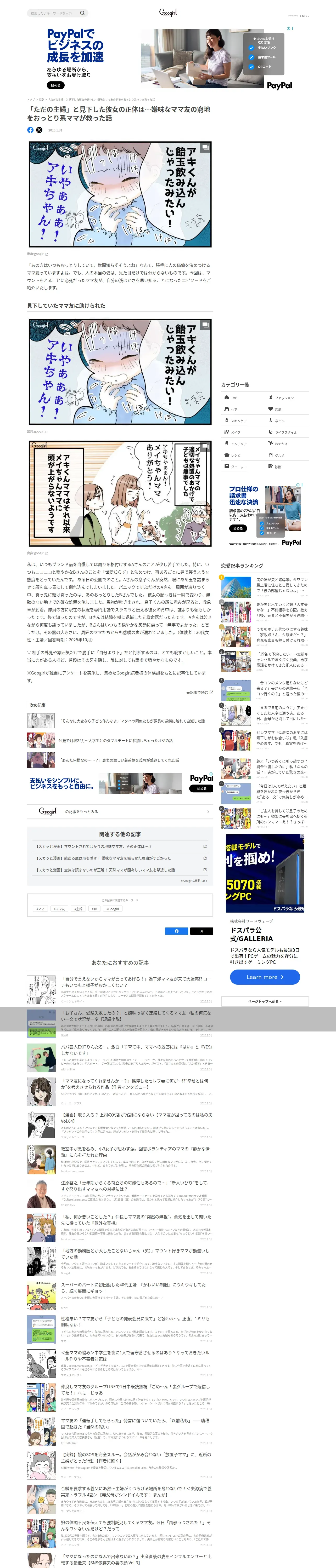The width and height of the screenshot is (336, 1568).
Task: Toggle 請求書ツール checkbox in top PayPal banner
Action: (x=251, y=57)
